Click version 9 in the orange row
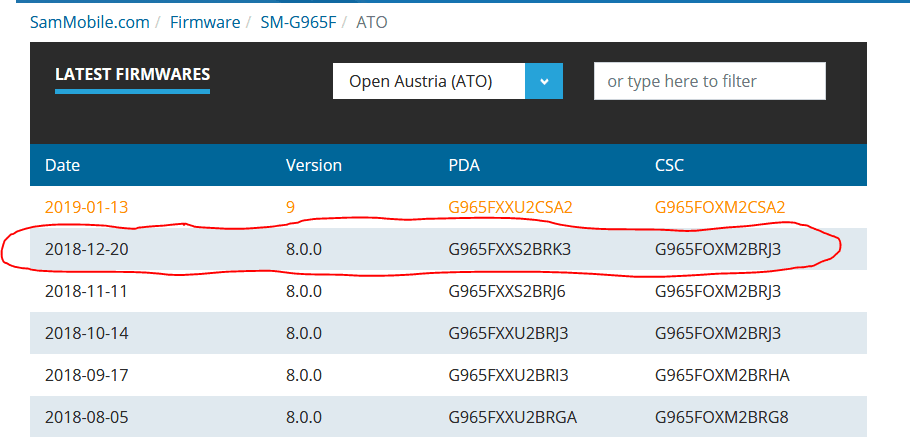 (290, 207)
